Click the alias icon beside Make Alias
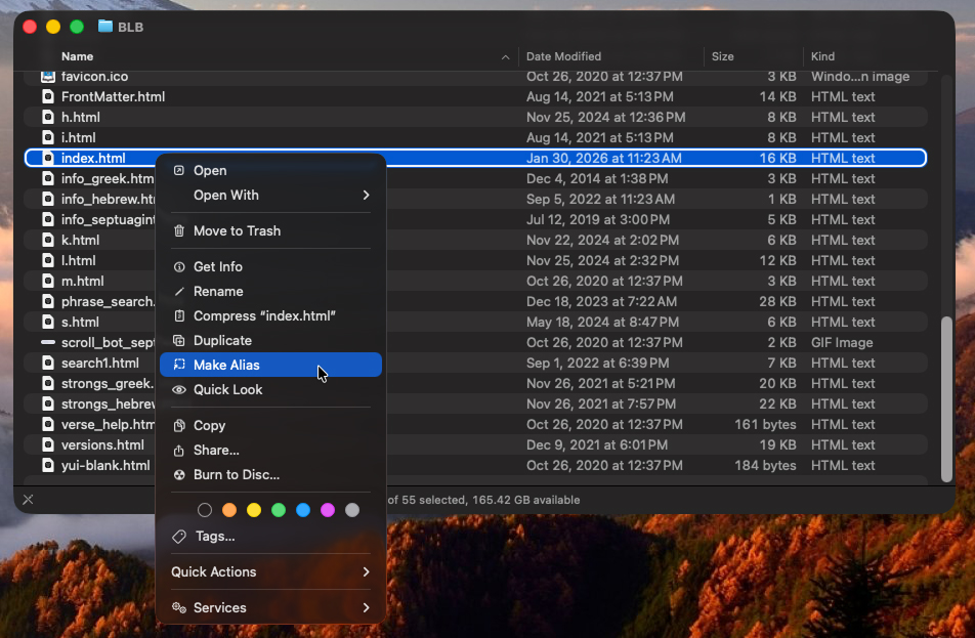 point(179,365)
